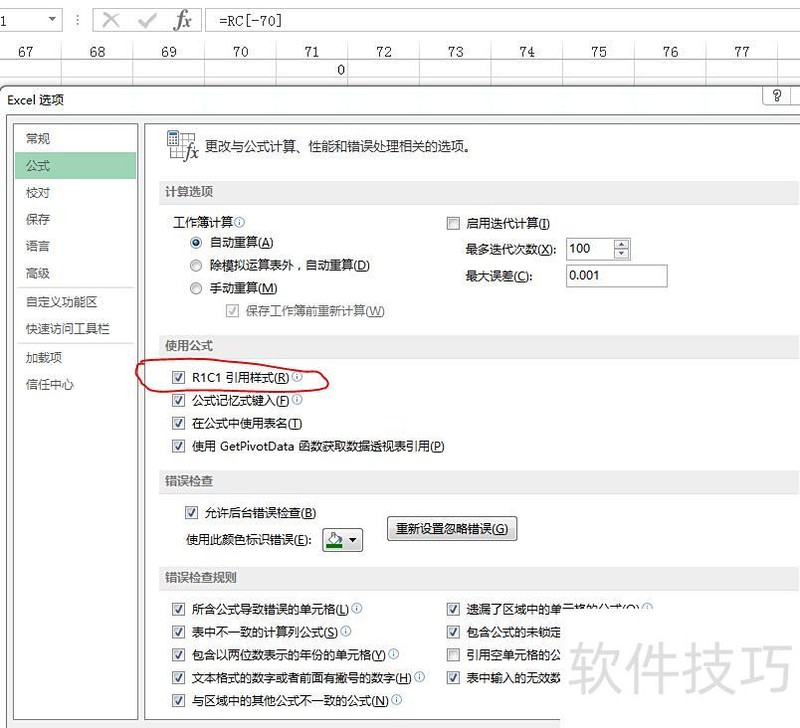Click info icon beside 所含公式导致错误的单元格
This screenshot has height=728, width=800.
(357, 608)
